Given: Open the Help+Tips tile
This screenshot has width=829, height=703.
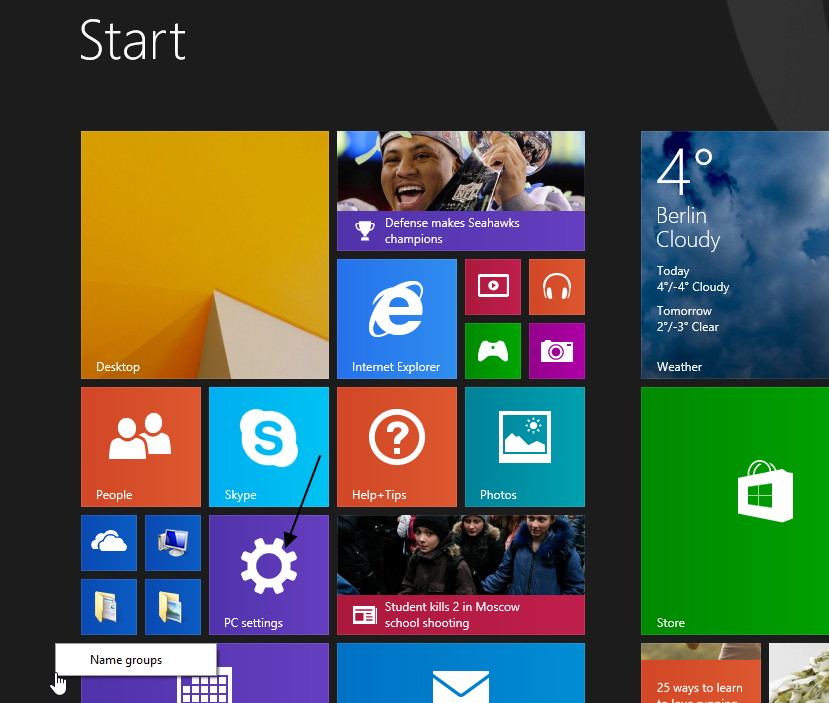Looking at the screenshot, I should [397, 447].
